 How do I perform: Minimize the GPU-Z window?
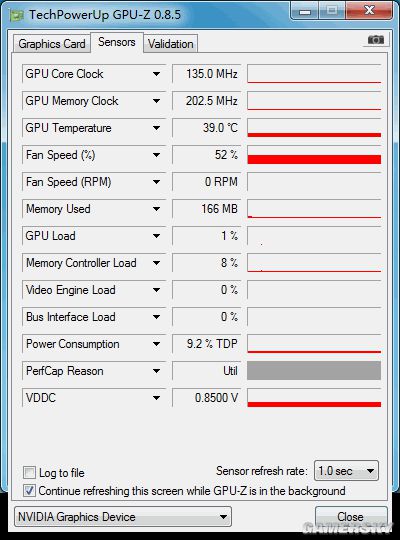tap(305, 11)
